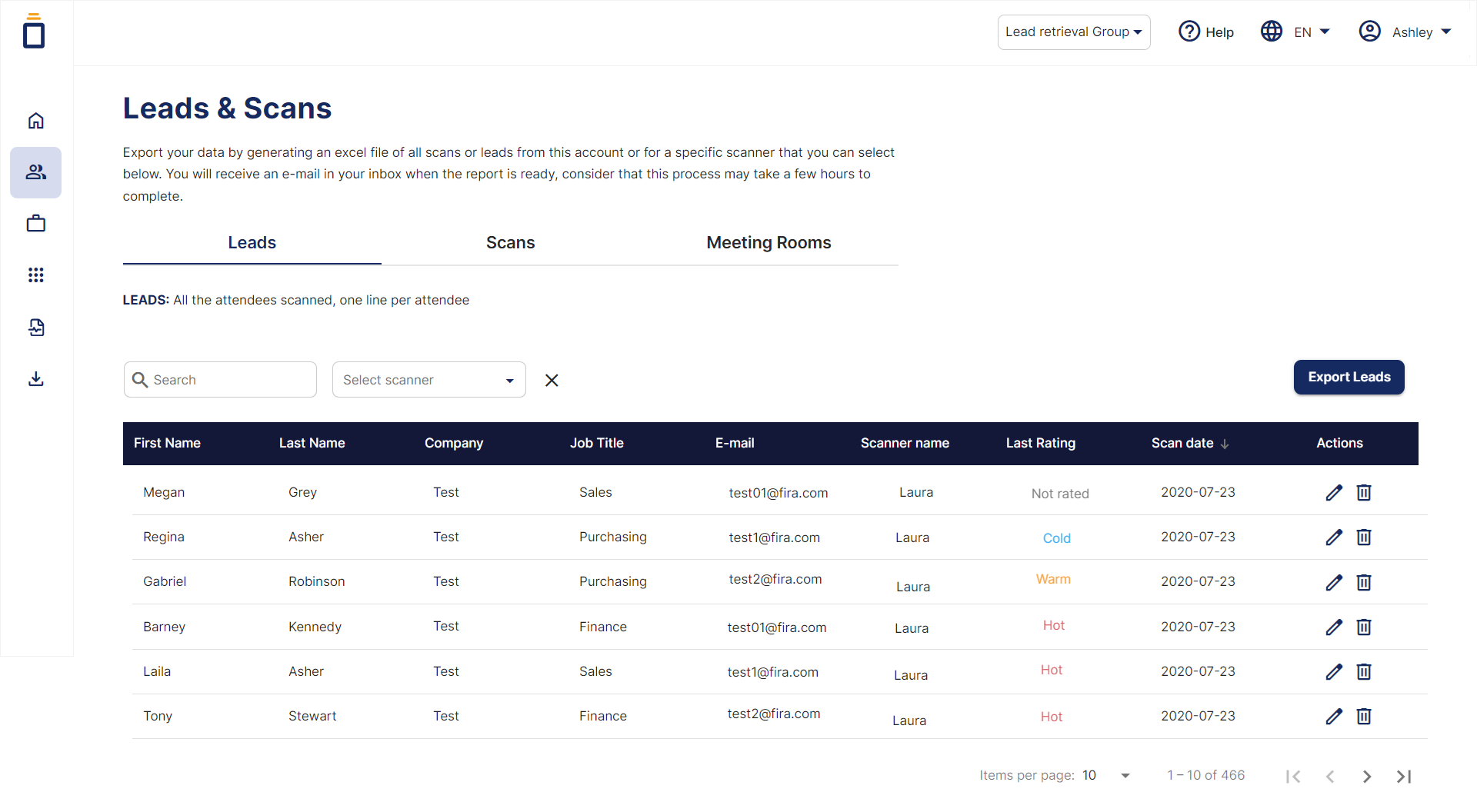Click the Not rated value for Megan
The image size is (1477, 812).
pos(1060,494)
